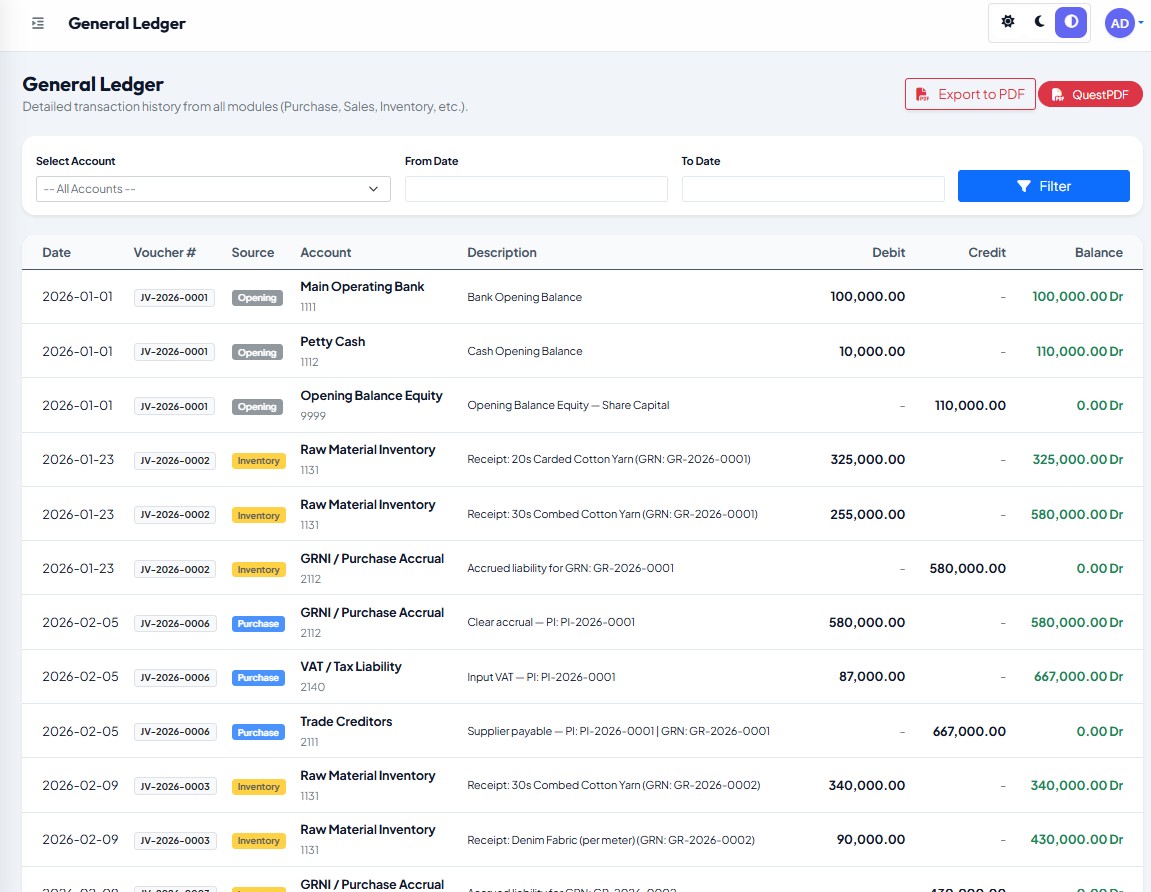
Task: Switch to dark theme moon icon
Action: tap(1039, 22)
